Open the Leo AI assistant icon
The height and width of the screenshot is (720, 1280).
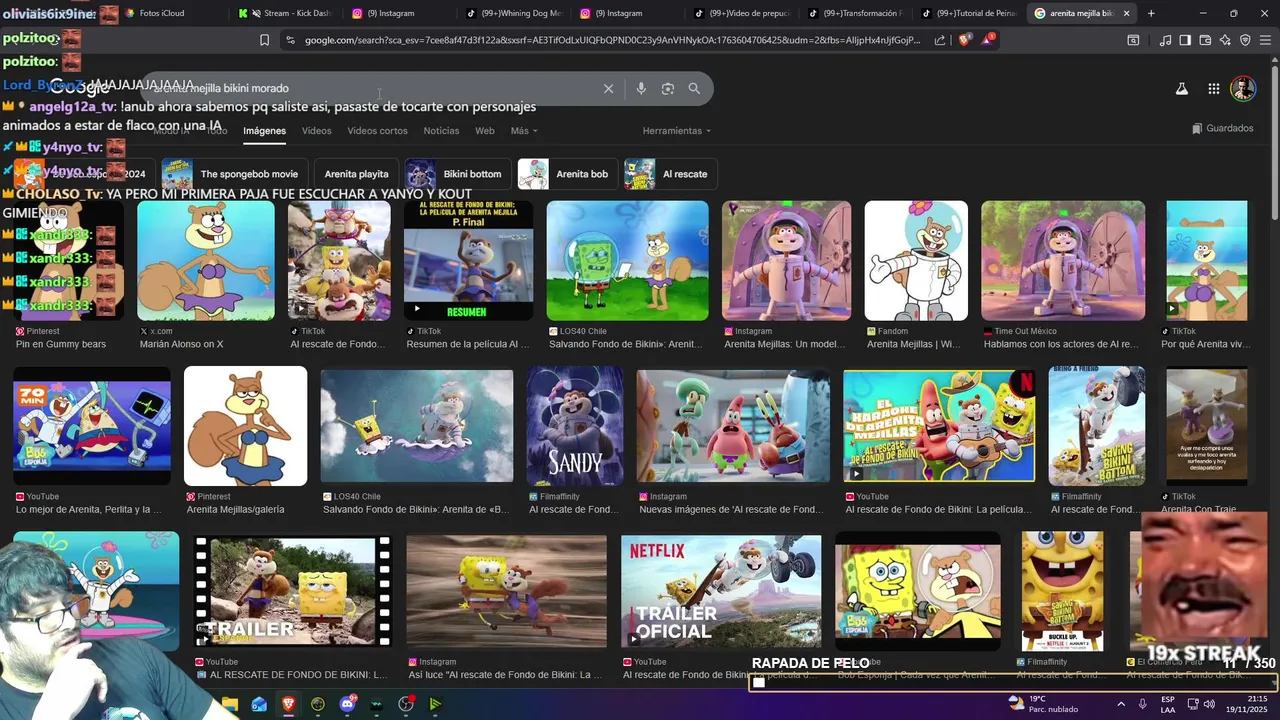(1225, 40)
